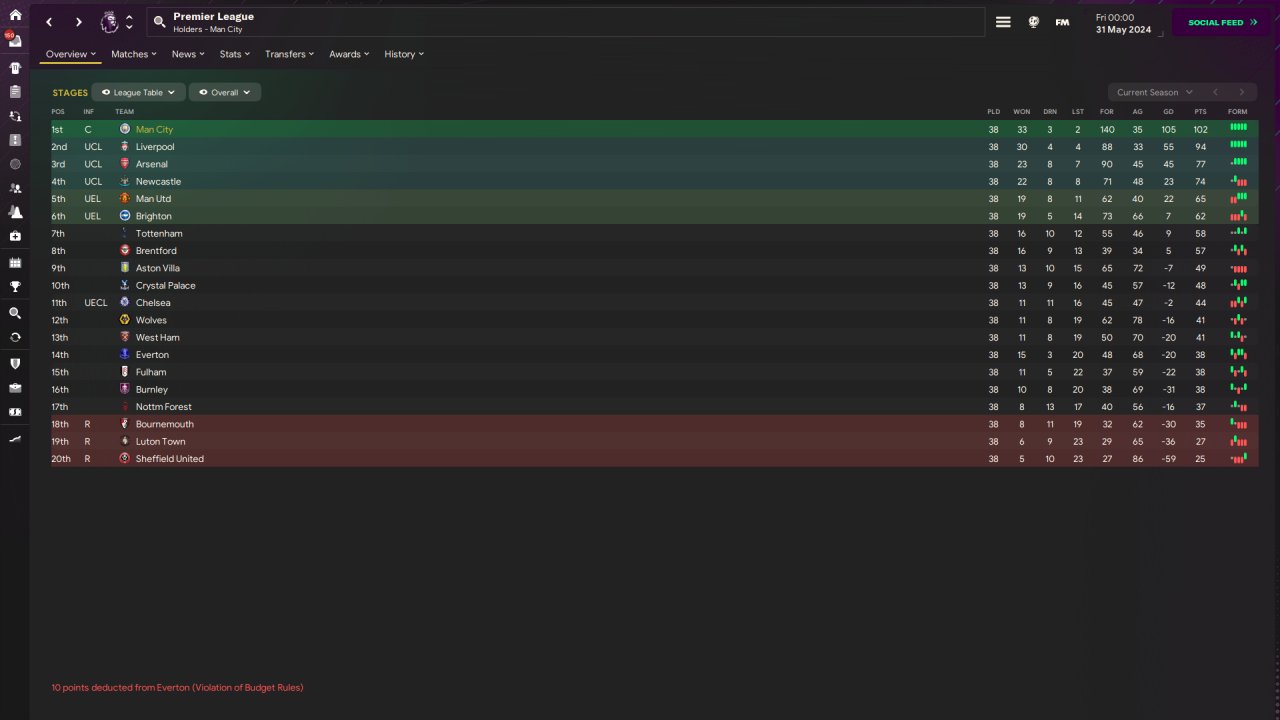The height and width of the screenshot is (720, 1280).
Task: Open the Liverpool team page
Action: (x=155, y=147)
